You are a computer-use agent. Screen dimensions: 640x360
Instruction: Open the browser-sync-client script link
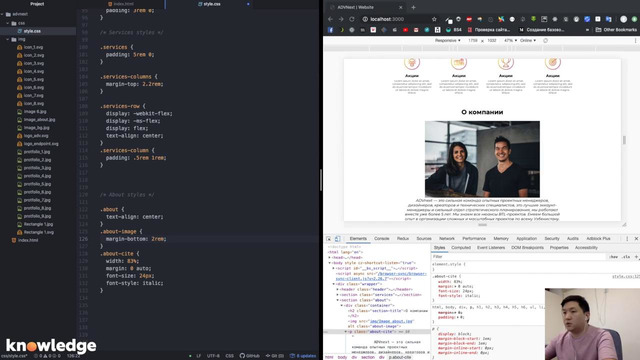380,276
